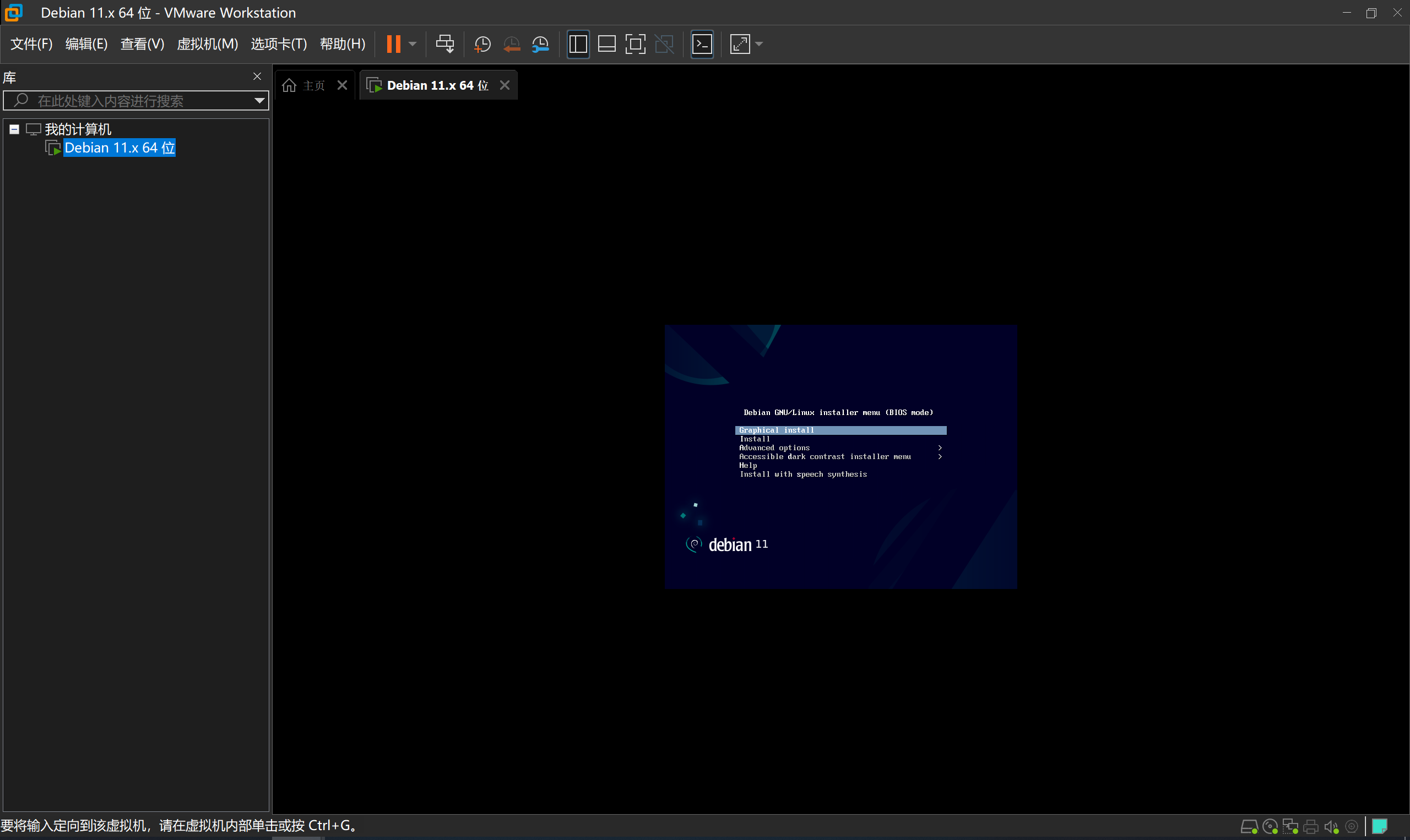Take a snapshot of this virtual machine
1410x840 pixels.
482,43
